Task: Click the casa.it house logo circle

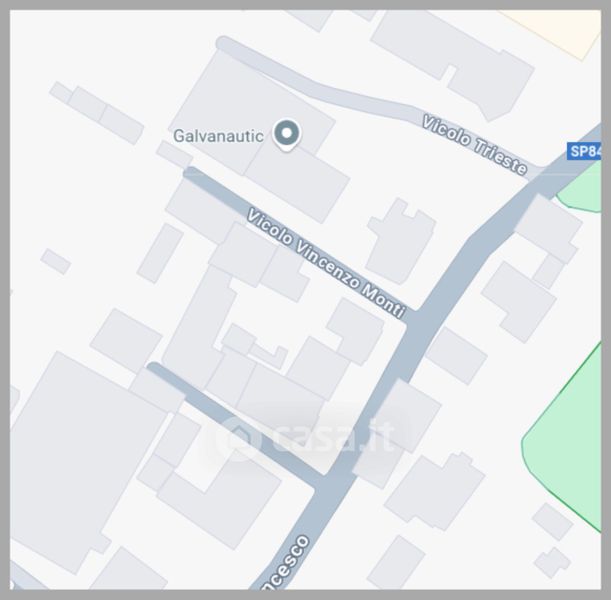Action: click(238, 439)
